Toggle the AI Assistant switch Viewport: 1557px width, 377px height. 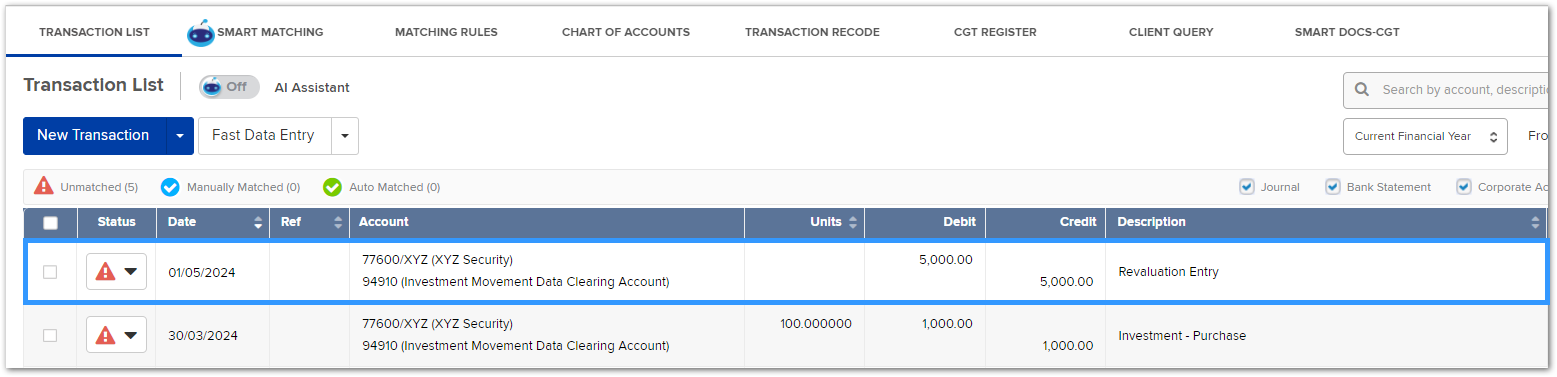click(x=229, y=87)
